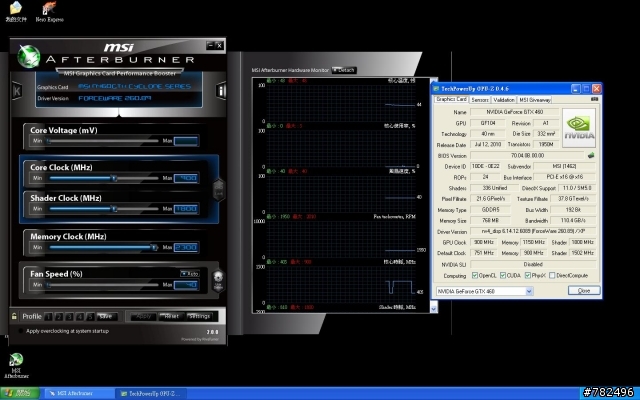Toggle the DirectCompute checkbox
Viewport: 640px width, 400px height.
(x=552, y=276)
